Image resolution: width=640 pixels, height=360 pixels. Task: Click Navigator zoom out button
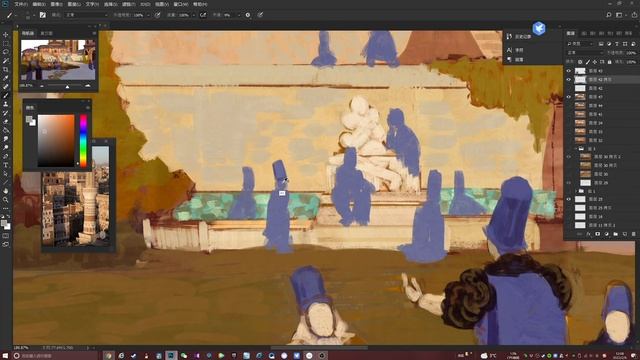click(42, 86)
